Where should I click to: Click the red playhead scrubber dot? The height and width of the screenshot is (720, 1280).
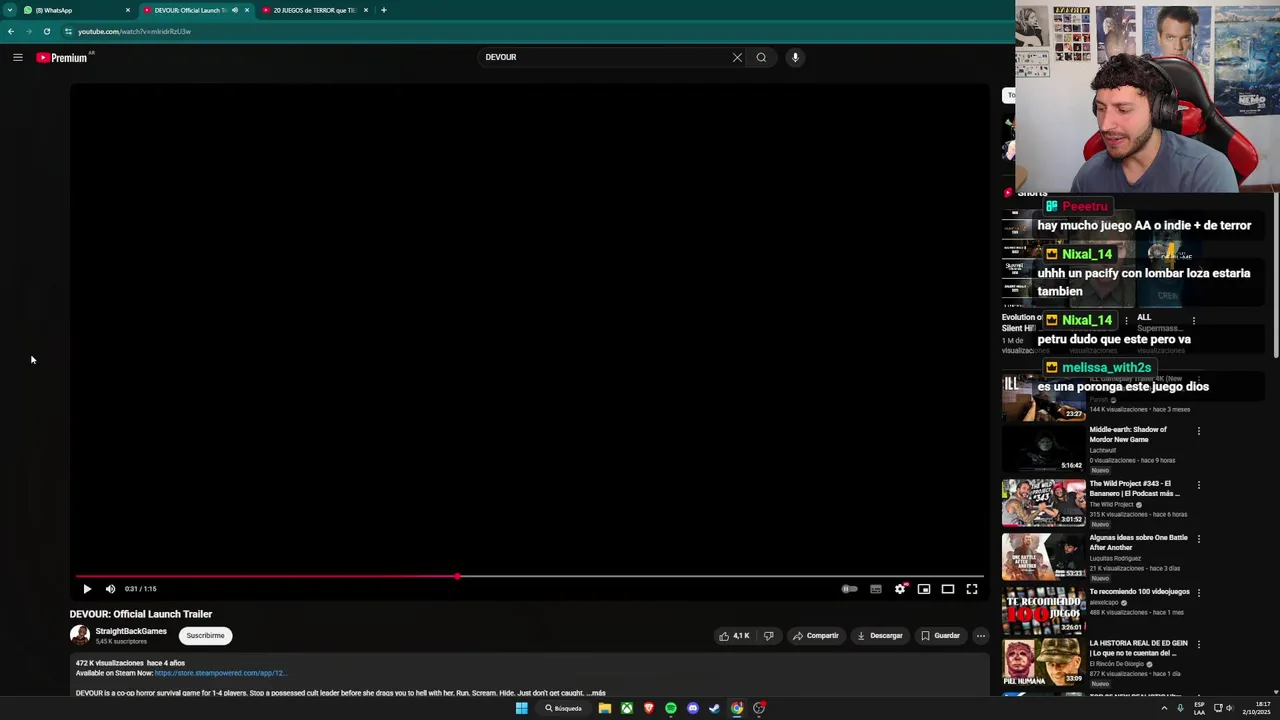457,576
